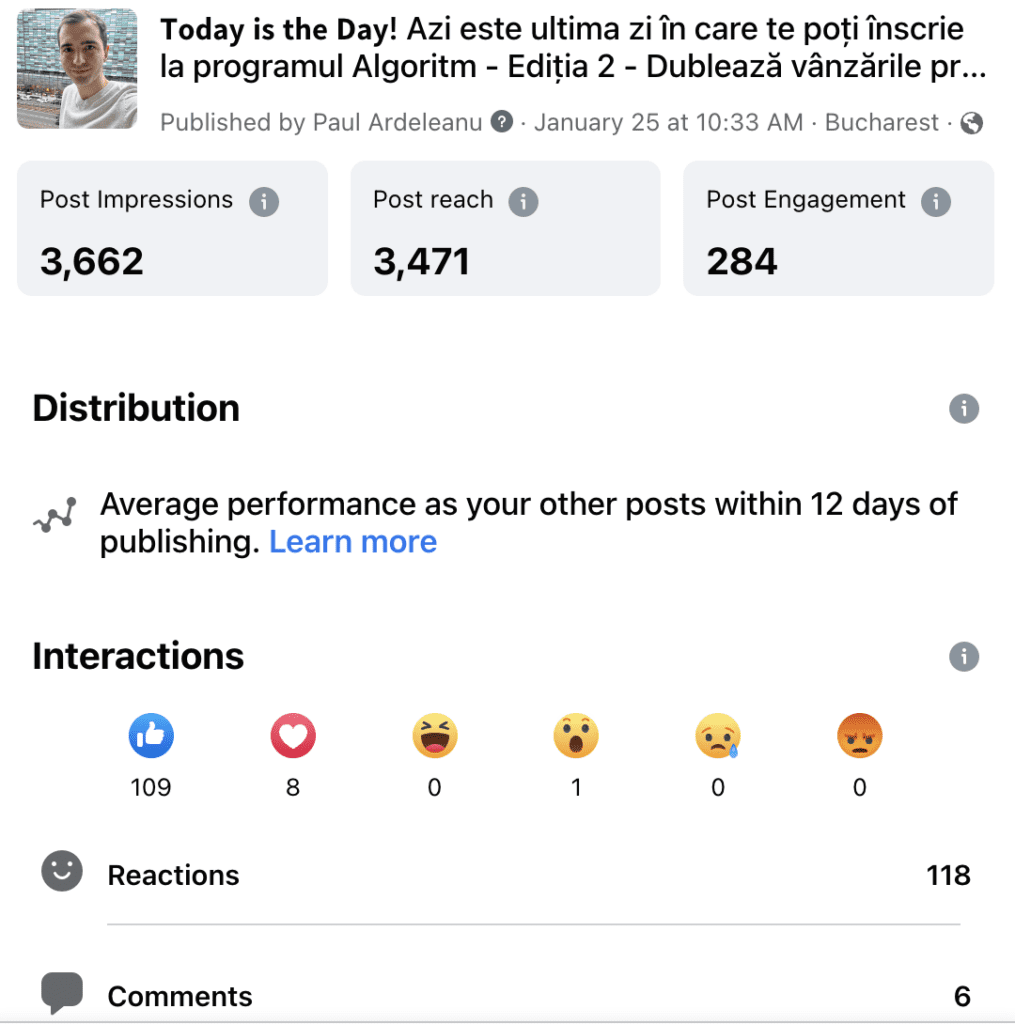Click the globe privacy icon
The width and height of the screenshot is (1015, 1024).
click(x=971, y=123)
